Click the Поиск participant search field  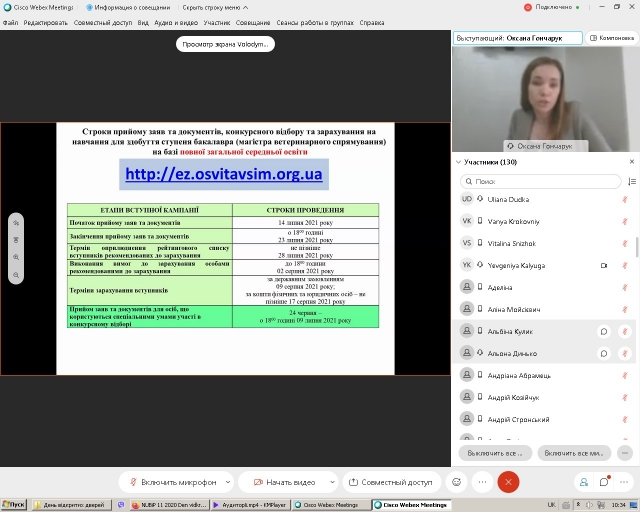tap(545, 181)
